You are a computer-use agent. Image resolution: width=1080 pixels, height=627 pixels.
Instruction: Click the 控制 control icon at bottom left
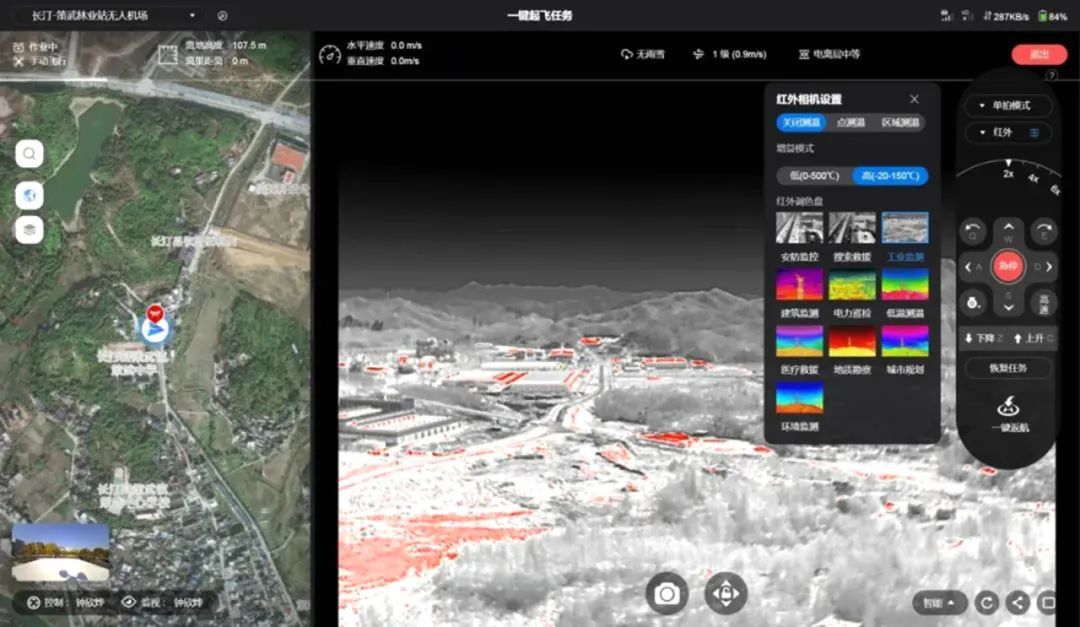coord(33,603)
